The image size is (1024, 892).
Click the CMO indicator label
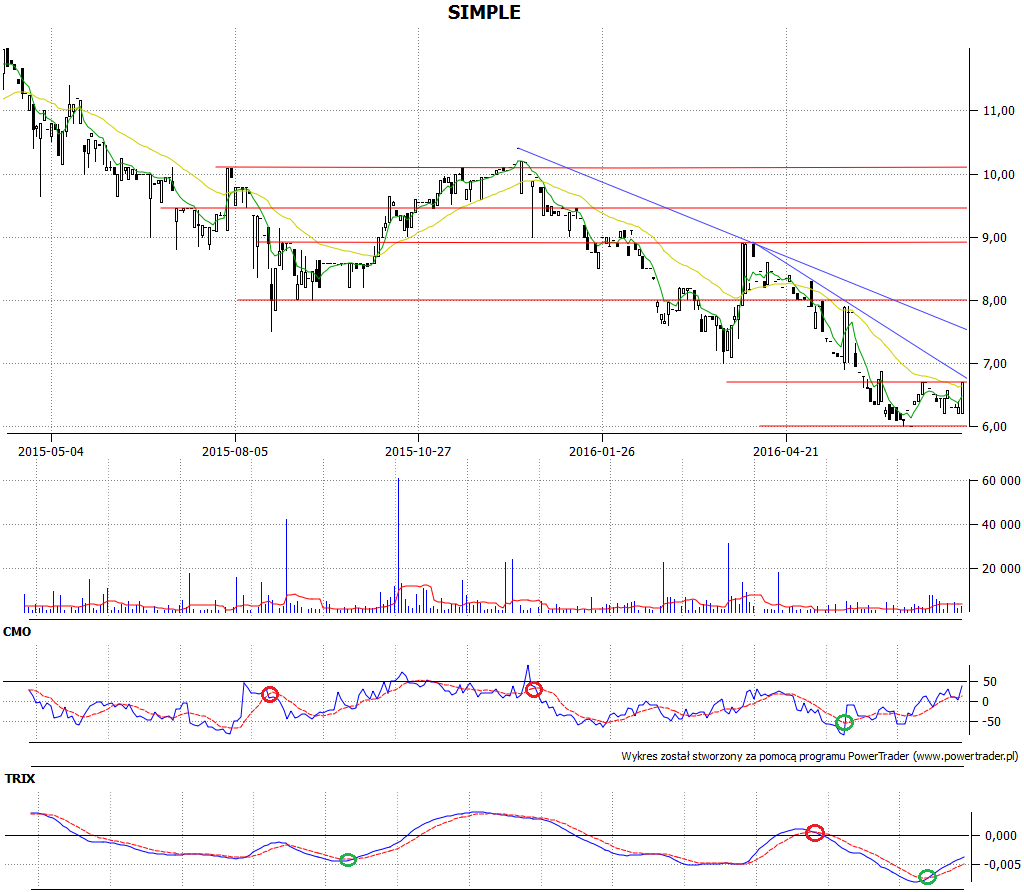point(17,631)
